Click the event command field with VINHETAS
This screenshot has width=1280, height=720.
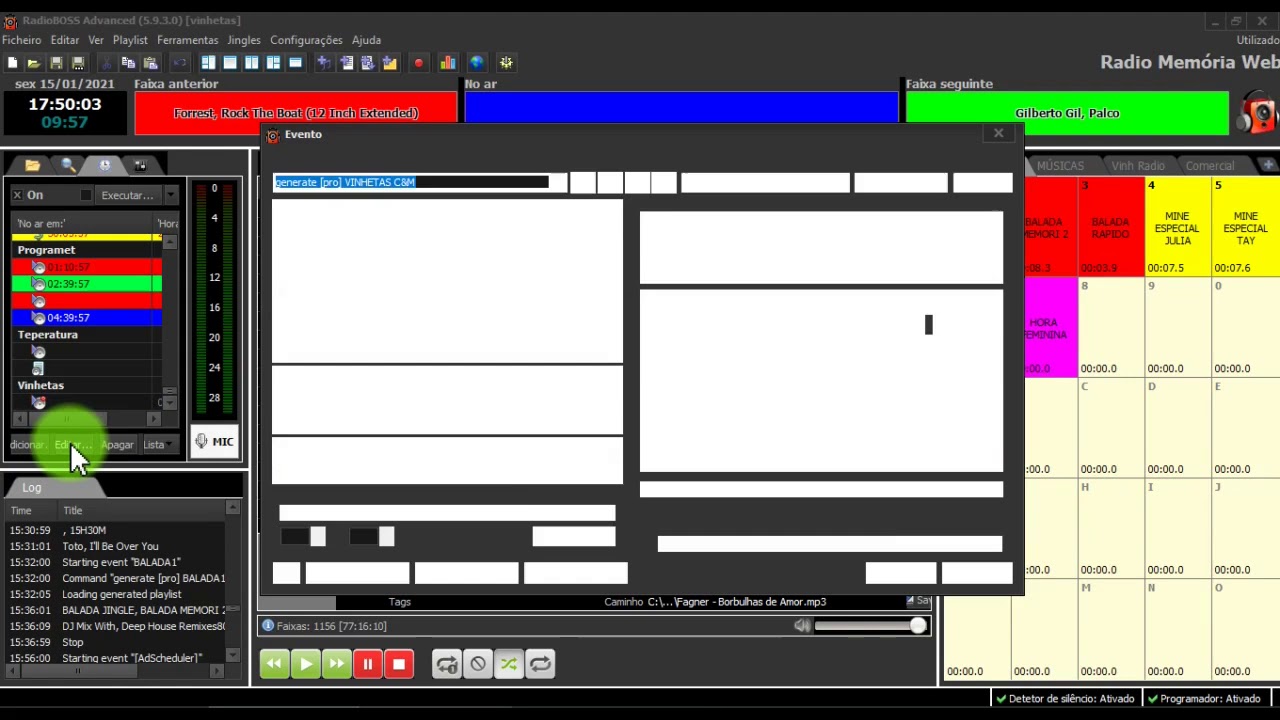[x=411, y=182]
